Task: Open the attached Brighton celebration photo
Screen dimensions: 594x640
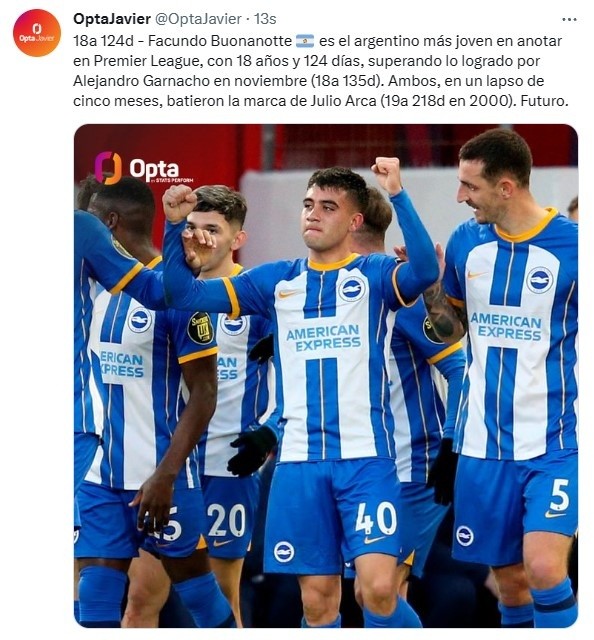Action: pyautogui.click(x=326, y=376)
